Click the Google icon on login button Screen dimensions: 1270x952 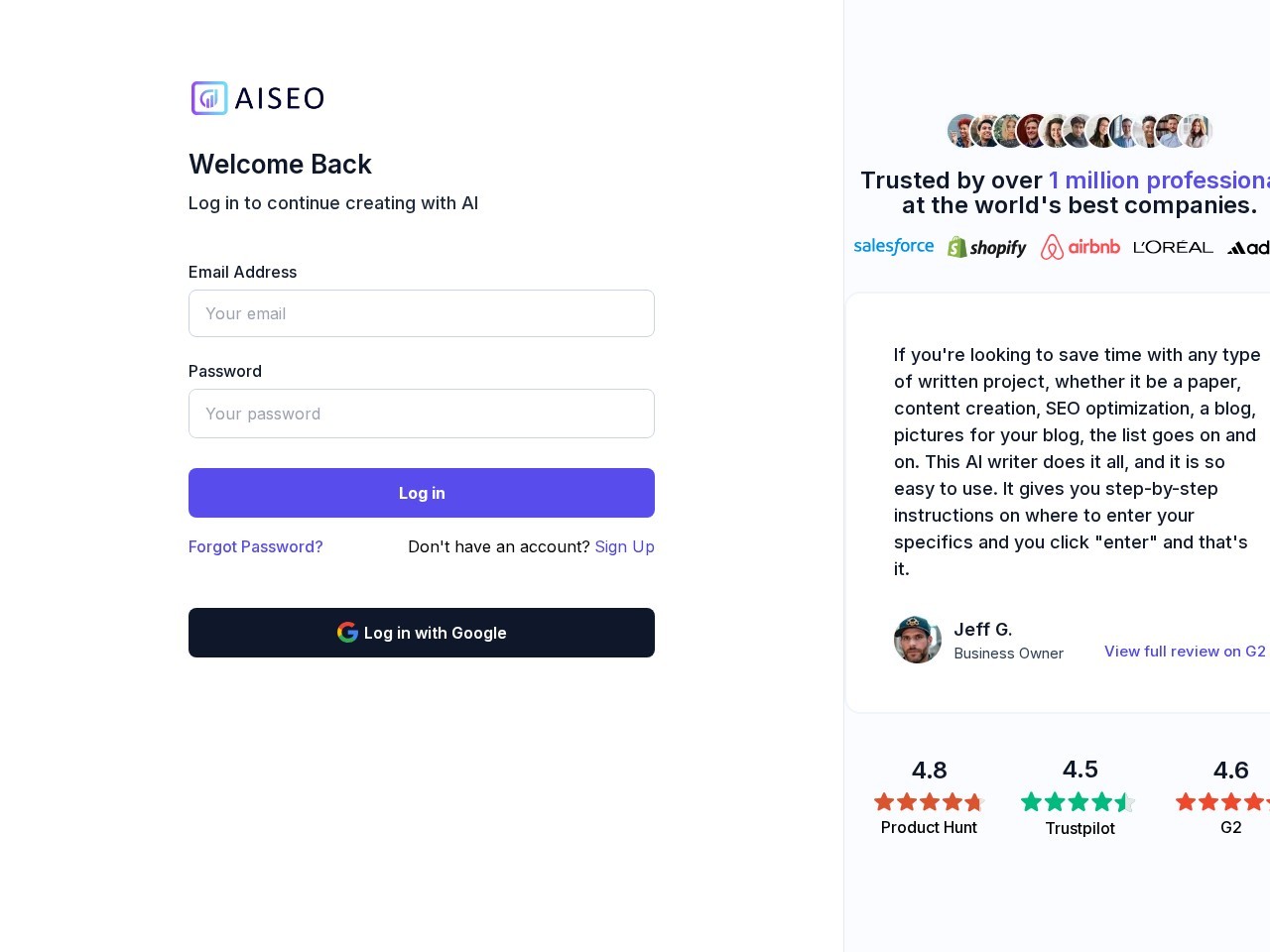pos(347,633)
